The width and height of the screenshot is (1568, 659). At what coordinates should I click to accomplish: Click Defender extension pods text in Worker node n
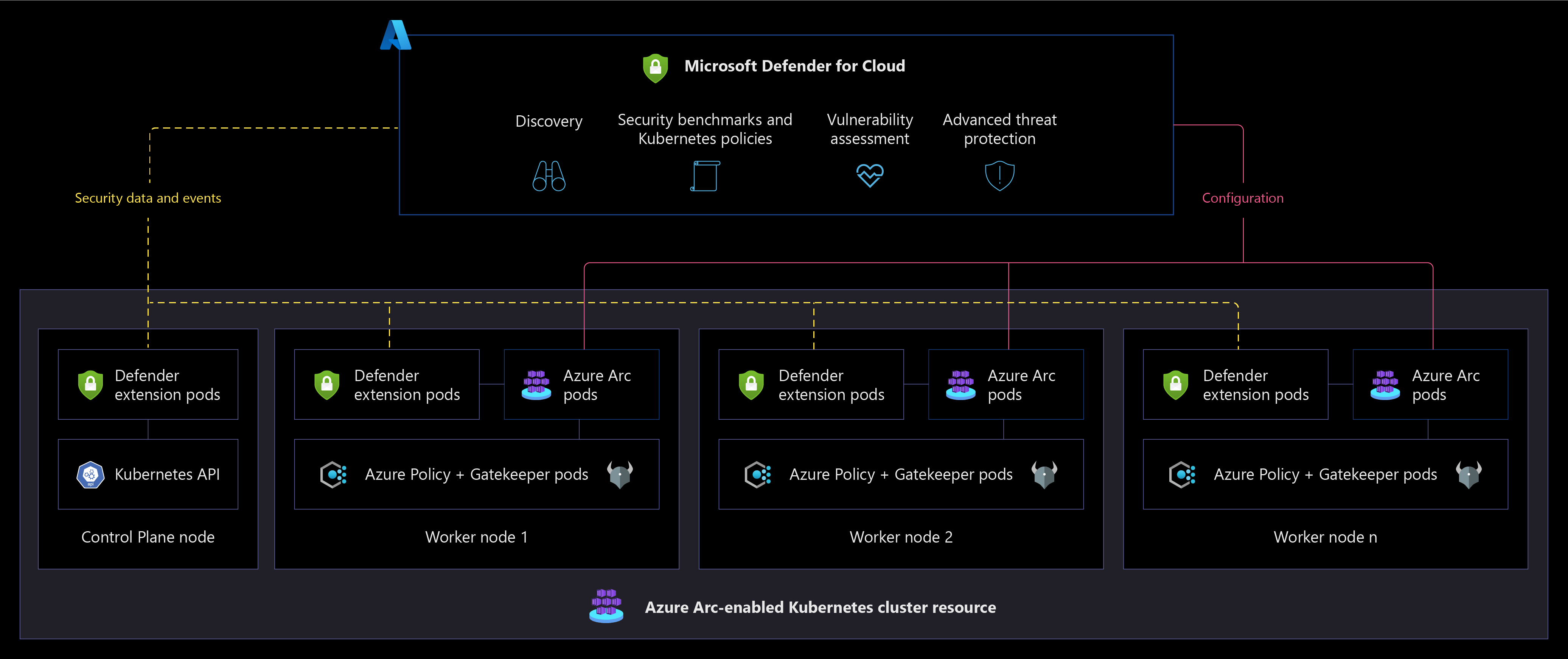coord(1255,385)
